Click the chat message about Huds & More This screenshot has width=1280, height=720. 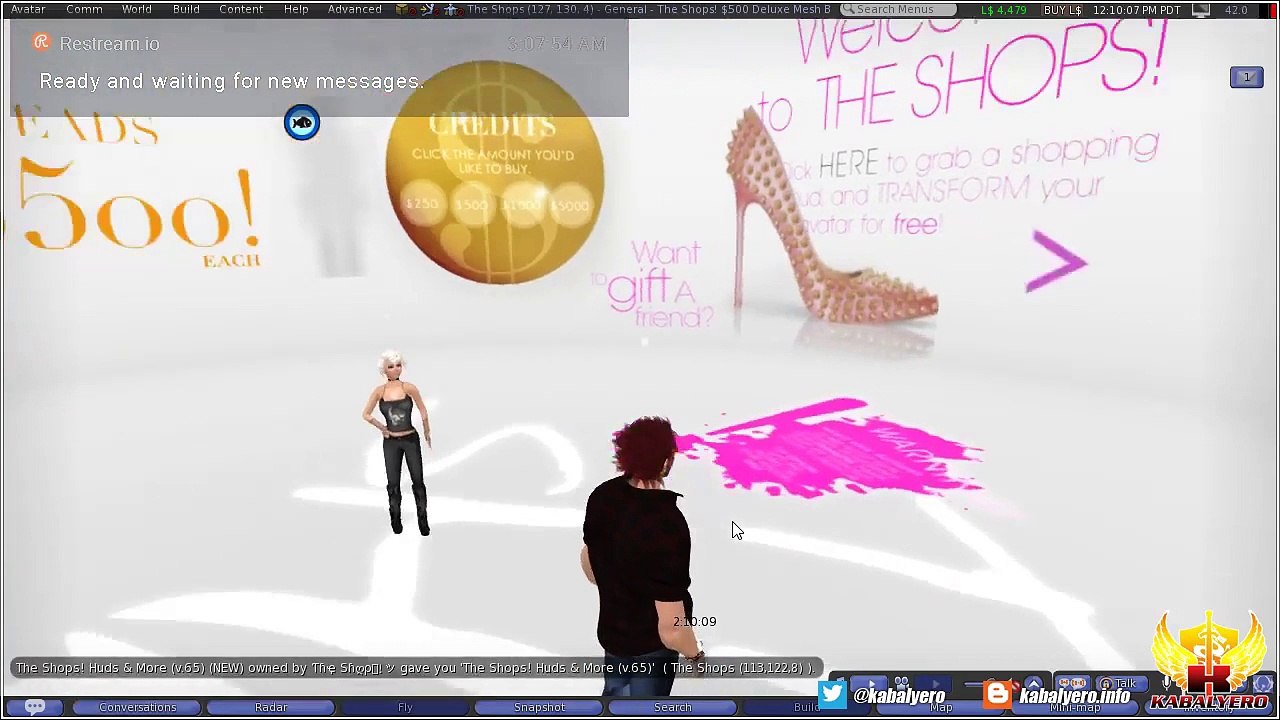click(415, 668)
